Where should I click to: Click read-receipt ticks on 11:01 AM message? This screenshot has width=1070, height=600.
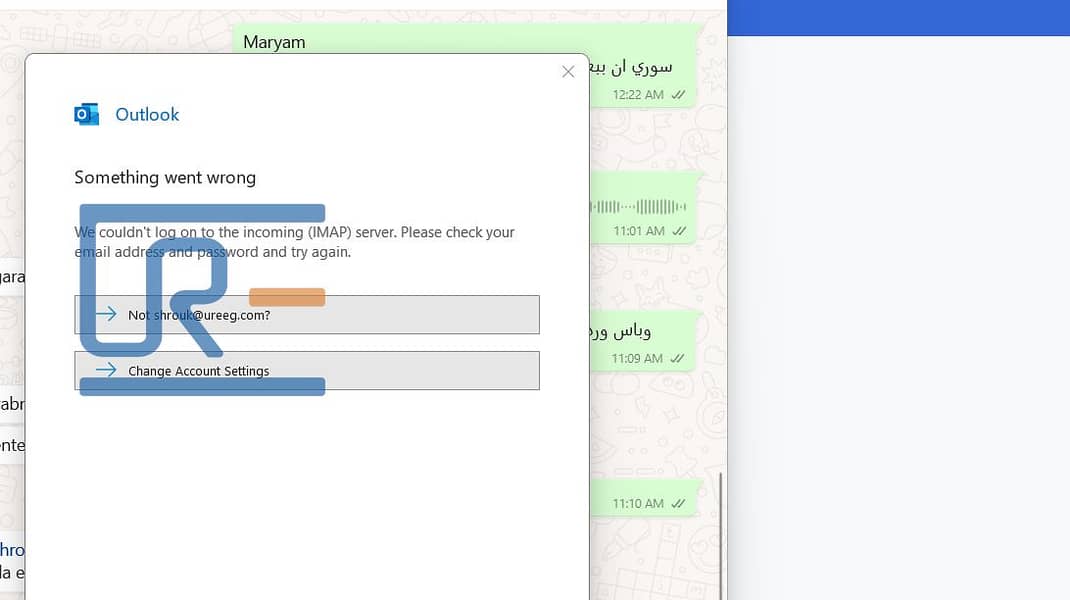point(679,231)
